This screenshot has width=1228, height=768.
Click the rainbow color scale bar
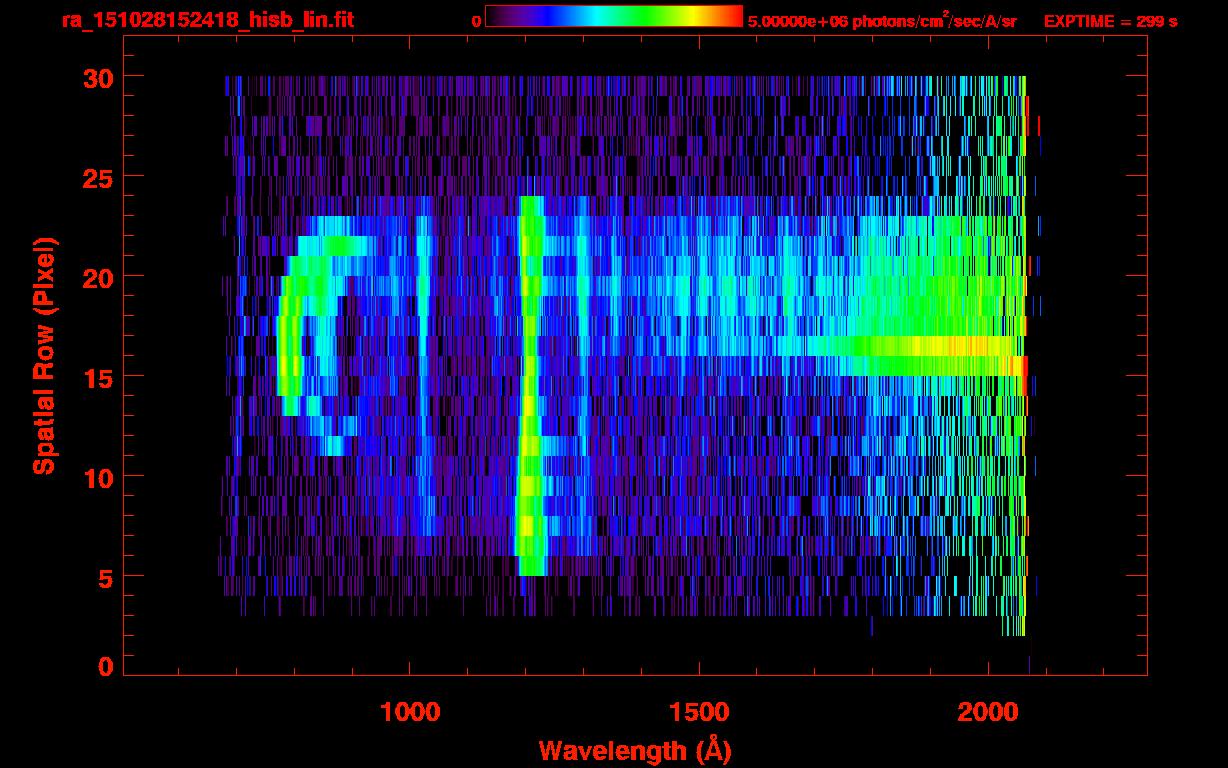(614, 16)
